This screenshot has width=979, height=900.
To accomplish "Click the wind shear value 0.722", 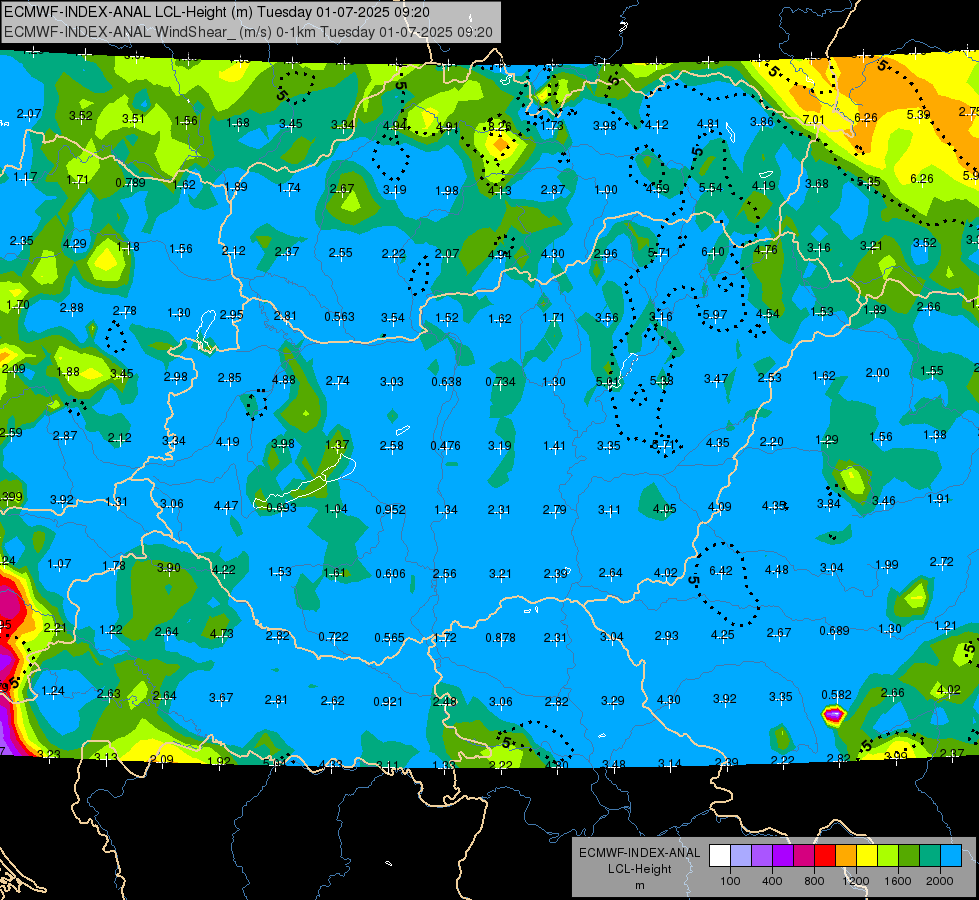I will (333, 636).
